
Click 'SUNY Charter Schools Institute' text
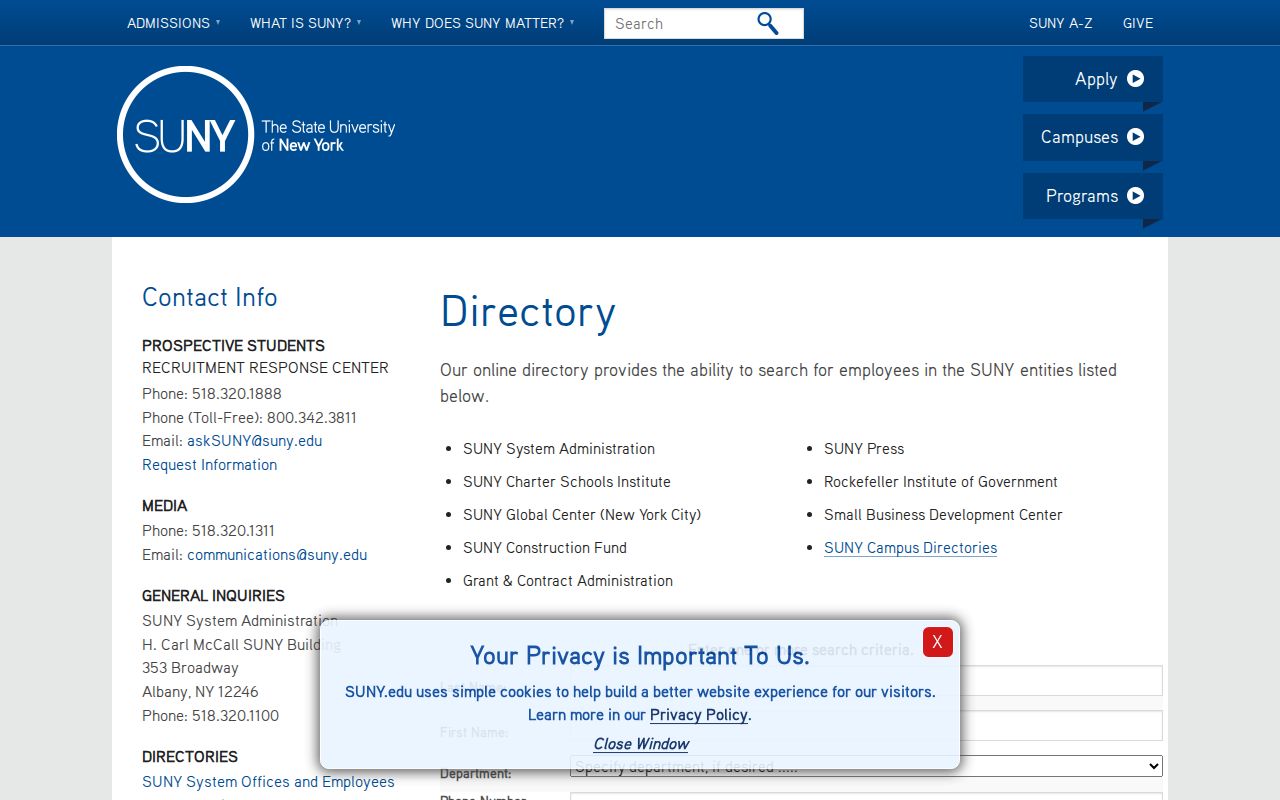coord(567,482)
